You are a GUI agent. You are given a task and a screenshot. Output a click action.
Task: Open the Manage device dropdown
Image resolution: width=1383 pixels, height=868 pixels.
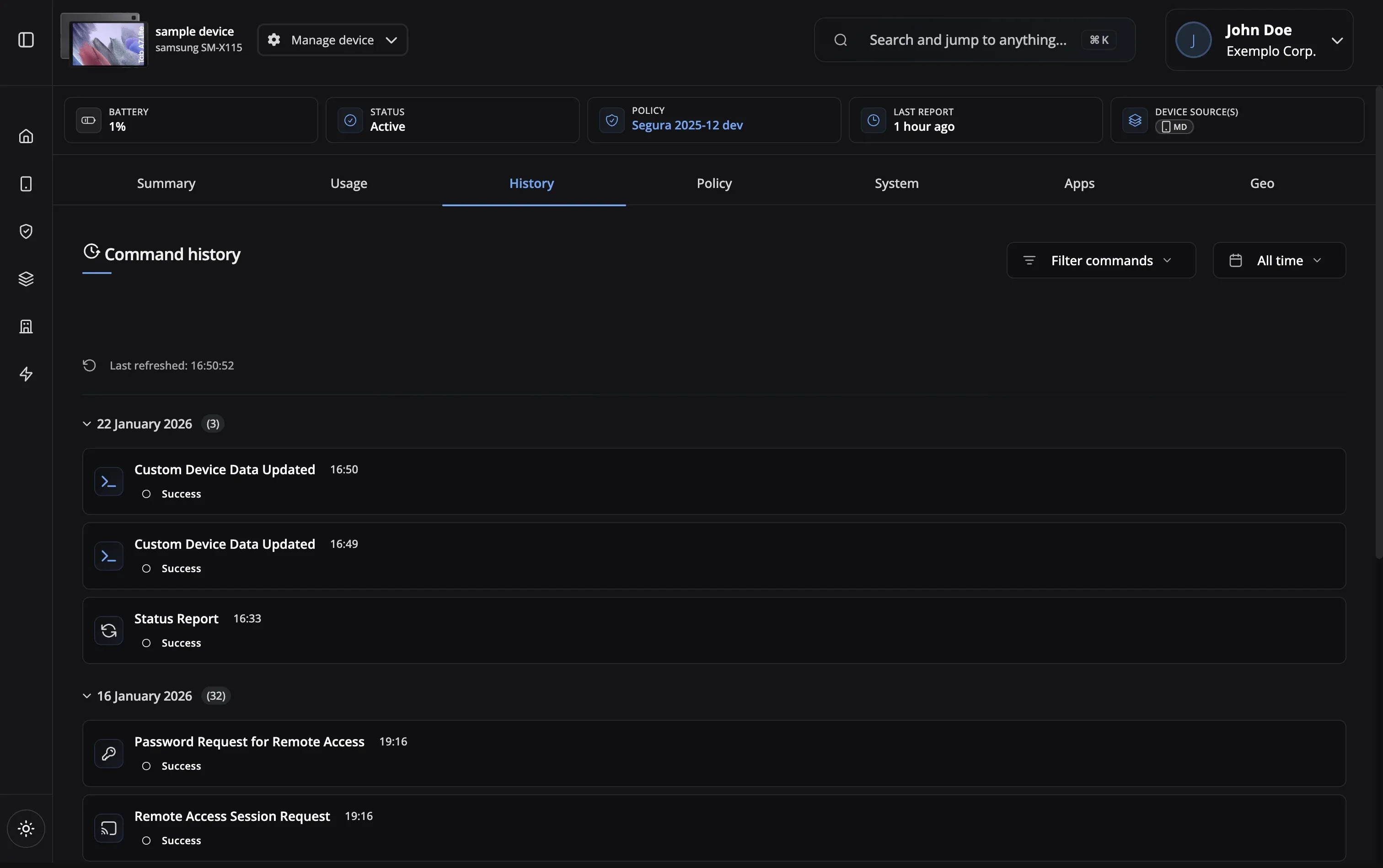332,40
